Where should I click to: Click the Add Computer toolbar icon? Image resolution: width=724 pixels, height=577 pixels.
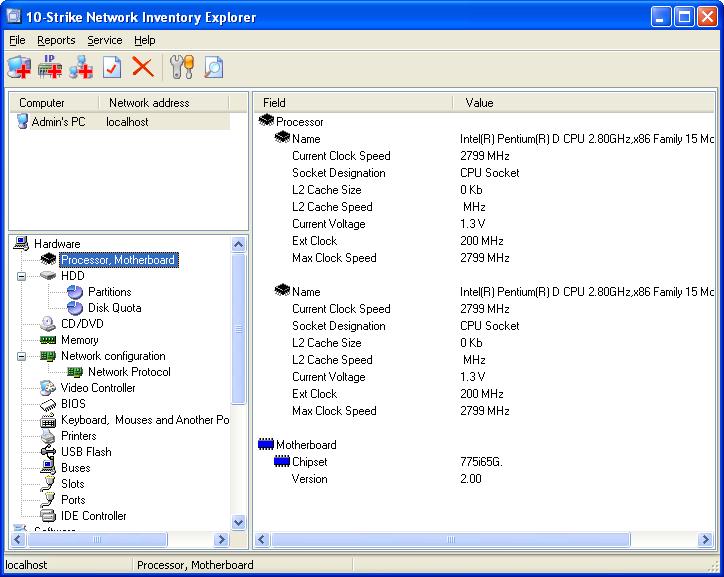click(19, 67)
